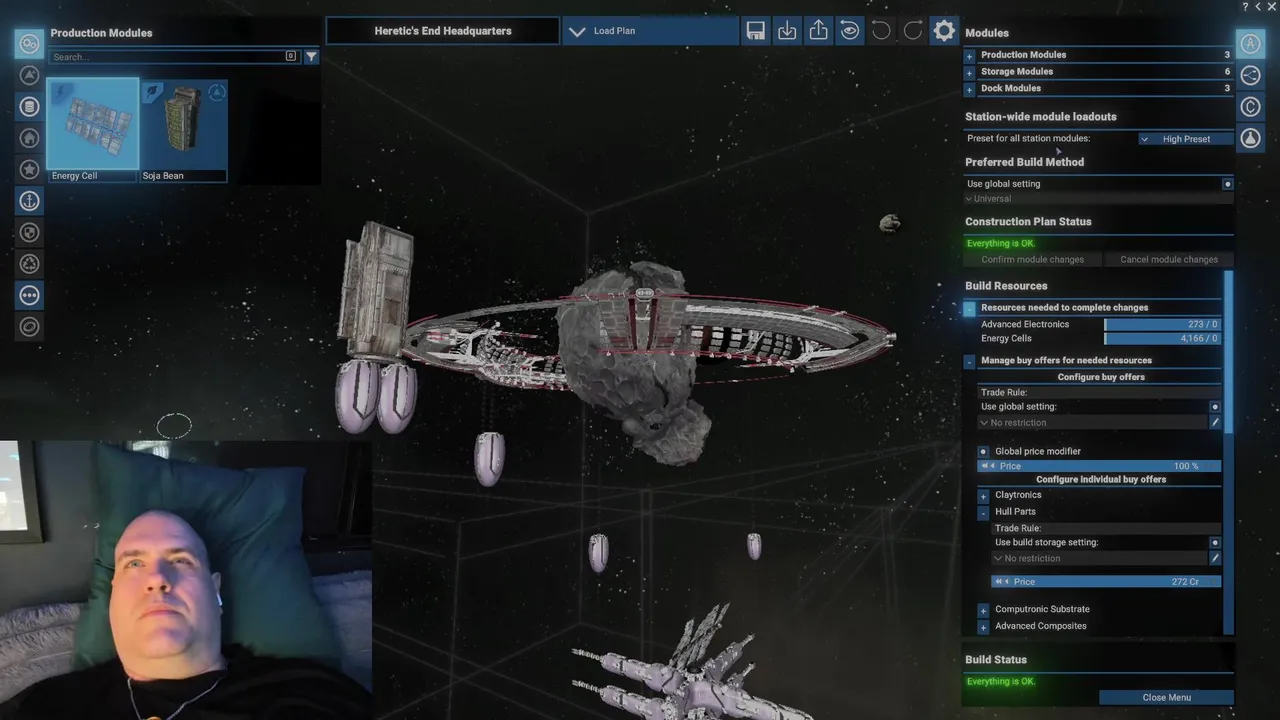
Task: Toggle Use build storage setting for Hull Parts
Action: coord(1215,543)
